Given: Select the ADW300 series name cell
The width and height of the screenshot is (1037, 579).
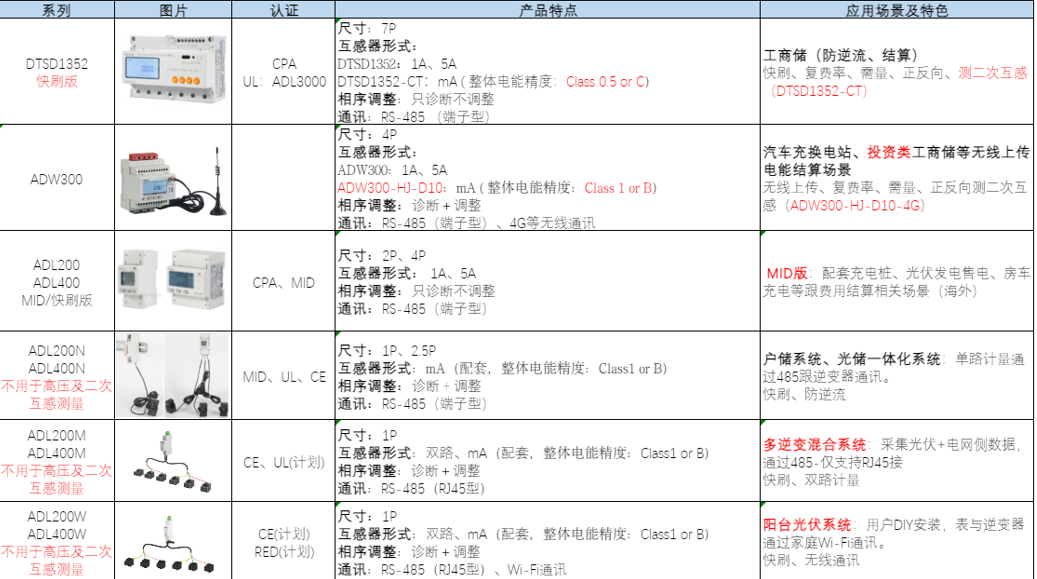Looking at the screenshot, I should click(x=56, y=180).
